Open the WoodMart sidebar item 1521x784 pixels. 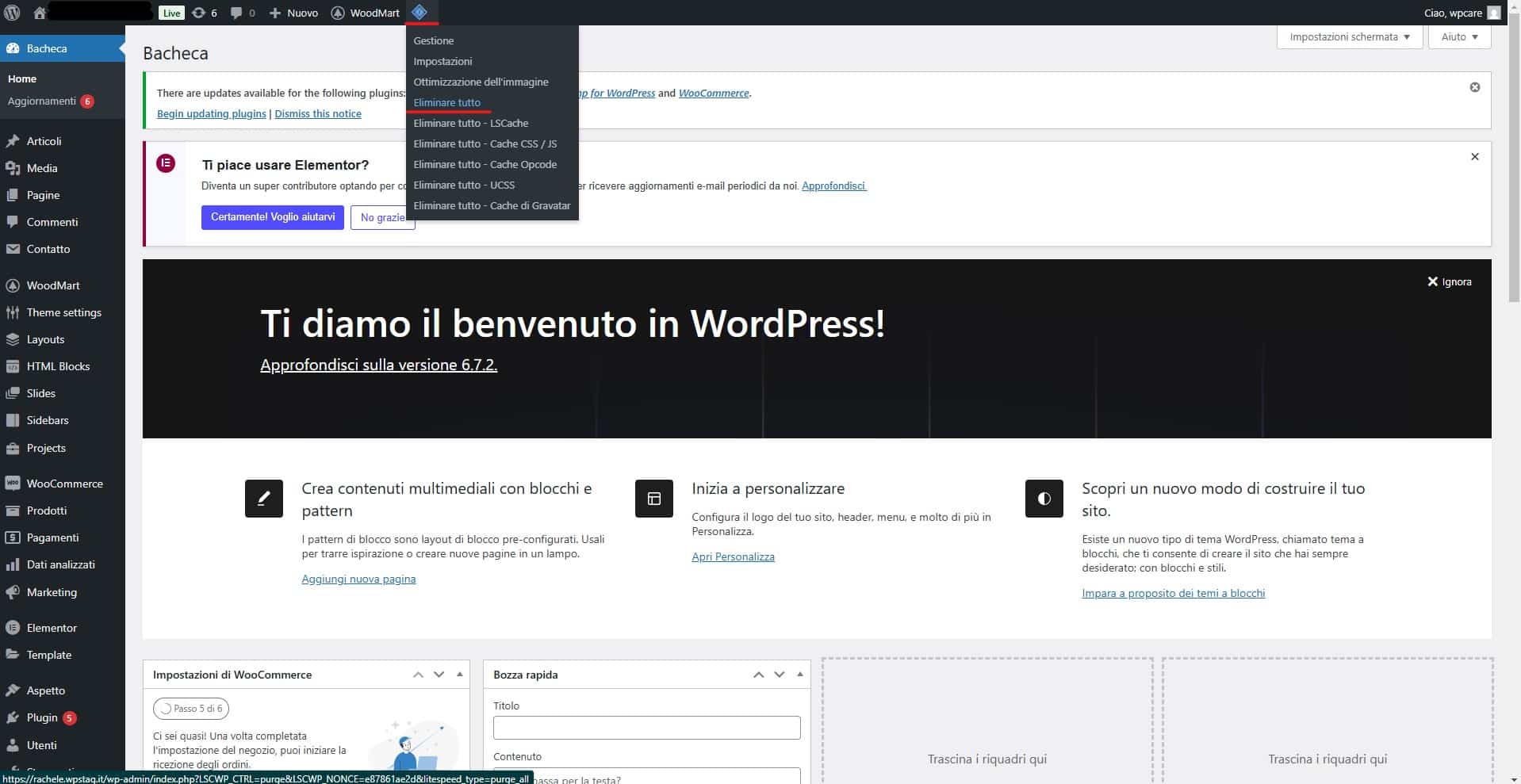(x=63, y=285)
